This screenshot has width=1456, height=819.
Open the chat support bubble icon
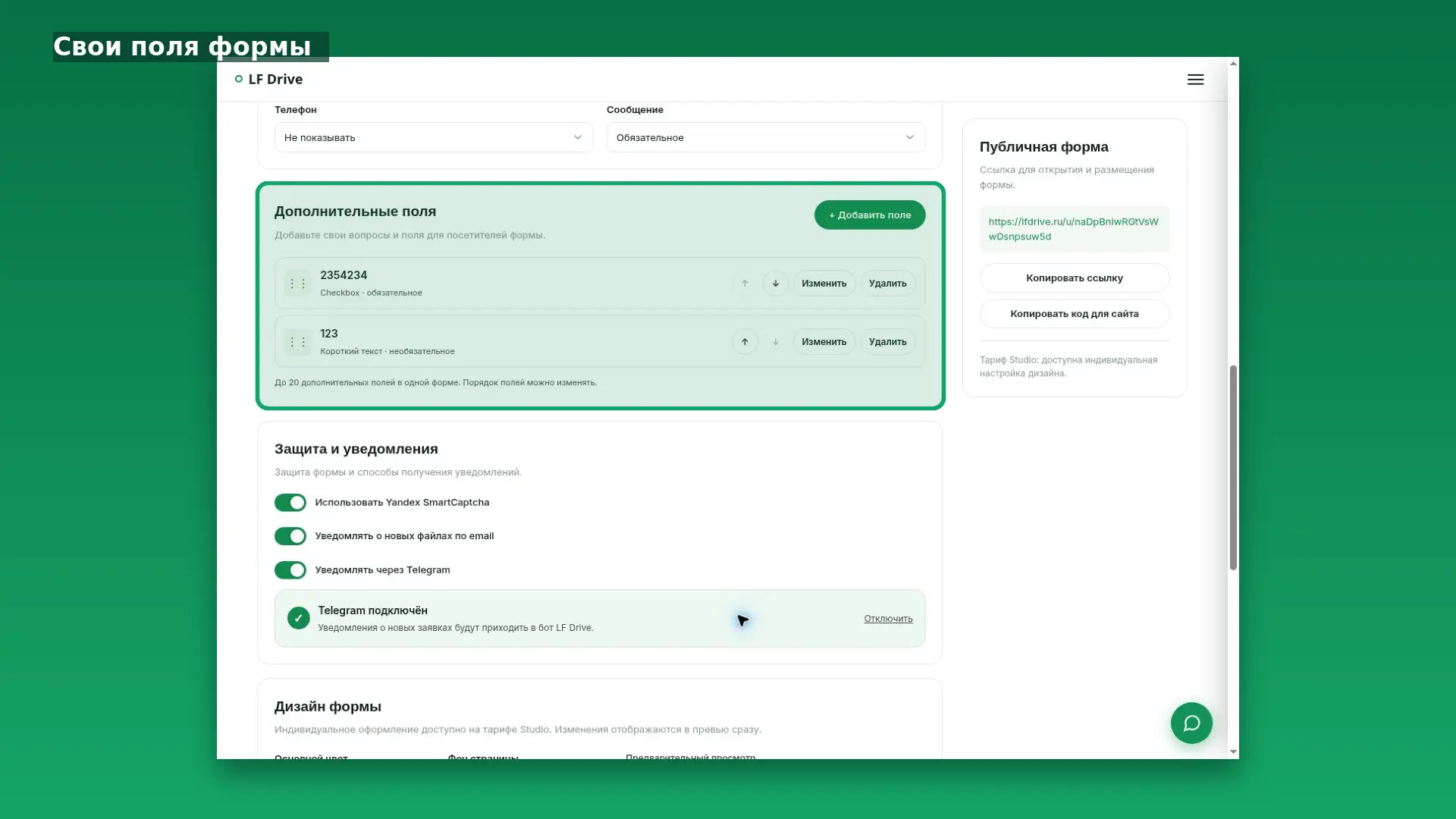[1191, 723]
